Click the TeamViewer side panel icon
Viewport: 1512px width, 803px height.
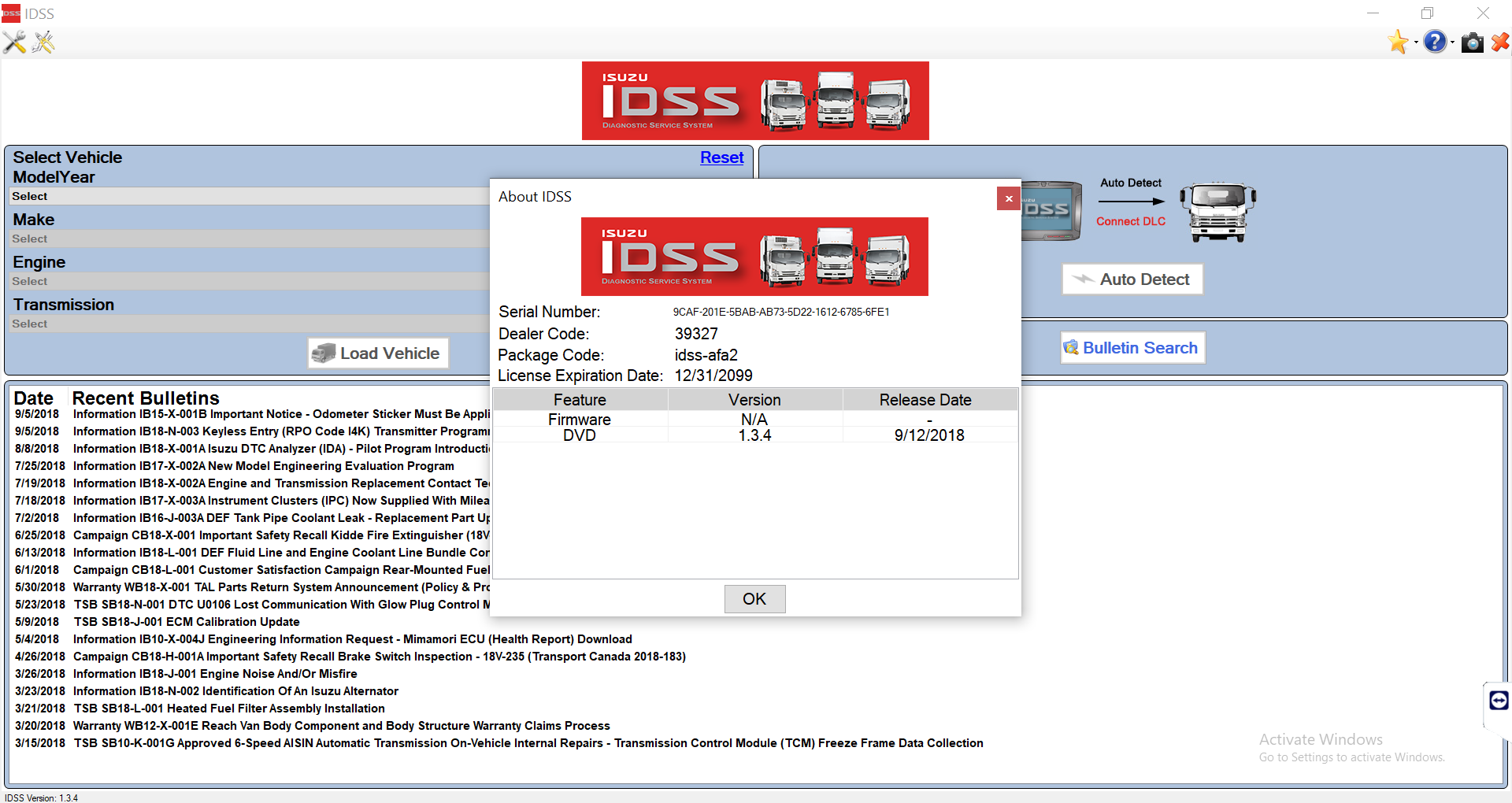coord(1499,700)
